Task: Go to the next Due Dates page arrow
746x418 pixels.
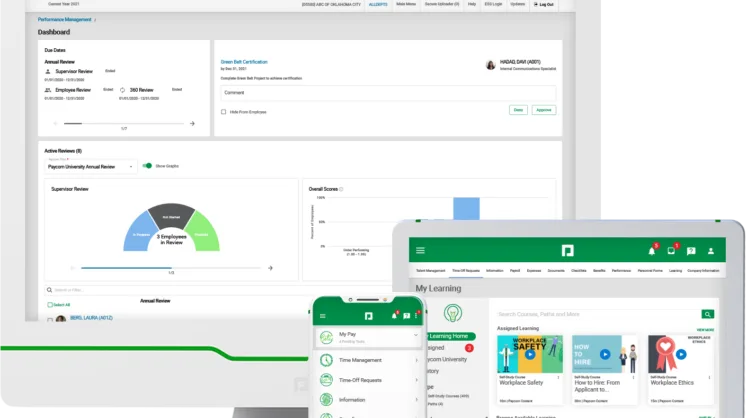Action: [x=192, y=124]
